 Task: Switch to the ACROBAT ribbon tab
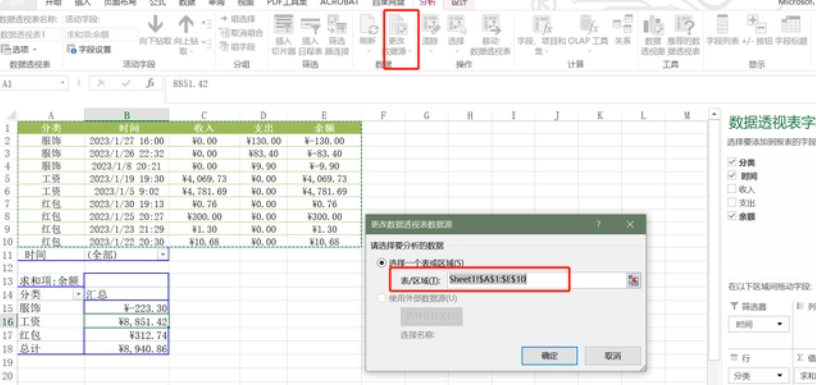tap(339, 3)
